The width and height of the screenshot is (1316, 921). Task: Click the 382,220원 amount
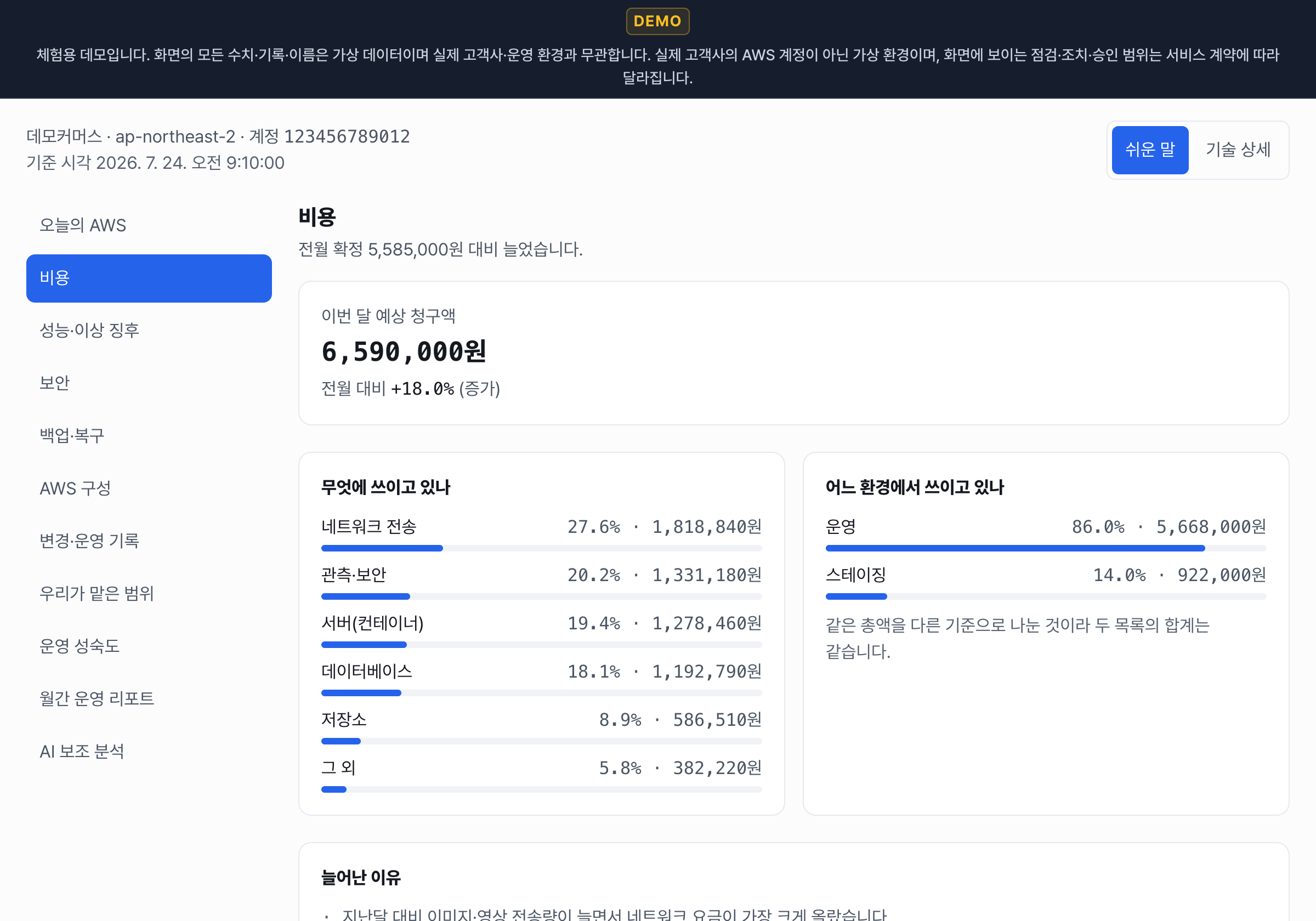point(717,768)
